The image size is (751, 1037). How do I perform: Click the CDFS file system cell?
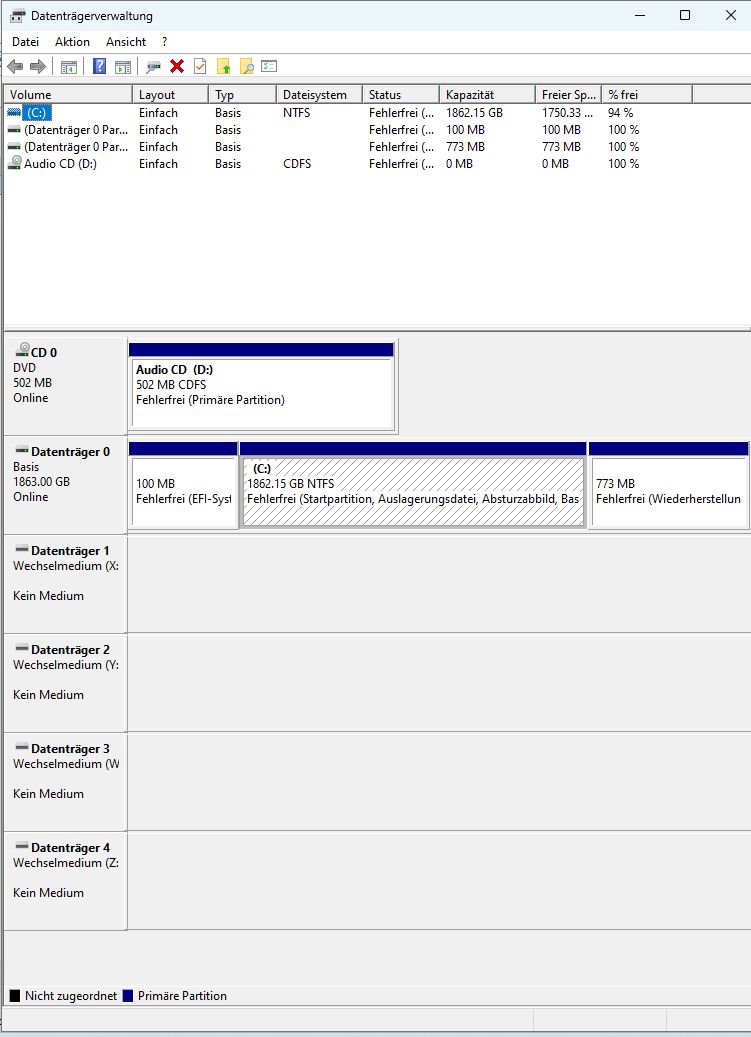coord(297,163)
